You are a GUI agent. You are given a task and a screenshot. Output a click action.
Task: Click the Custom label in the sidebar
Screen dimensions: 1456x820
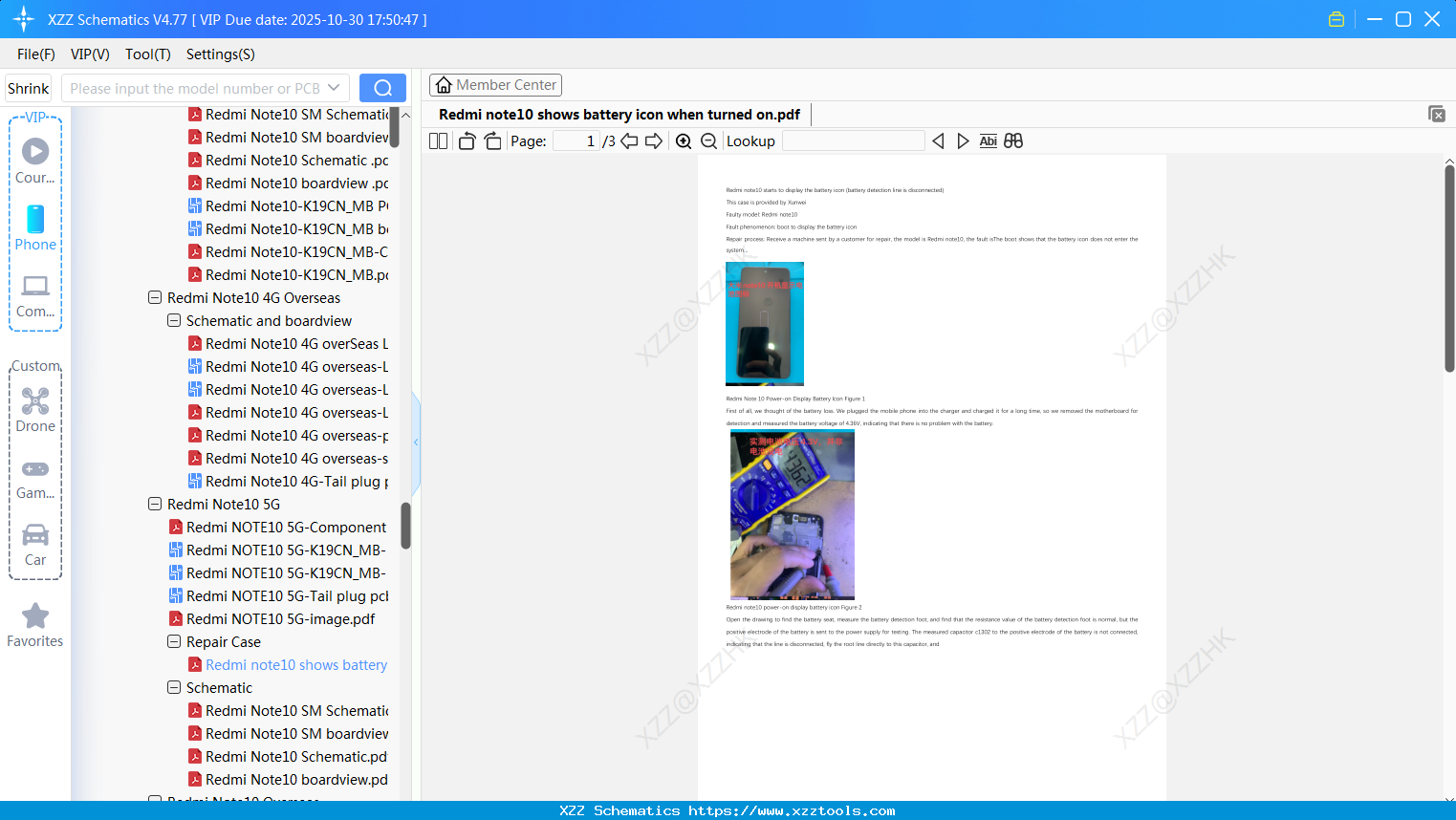(x=35, y=366)
